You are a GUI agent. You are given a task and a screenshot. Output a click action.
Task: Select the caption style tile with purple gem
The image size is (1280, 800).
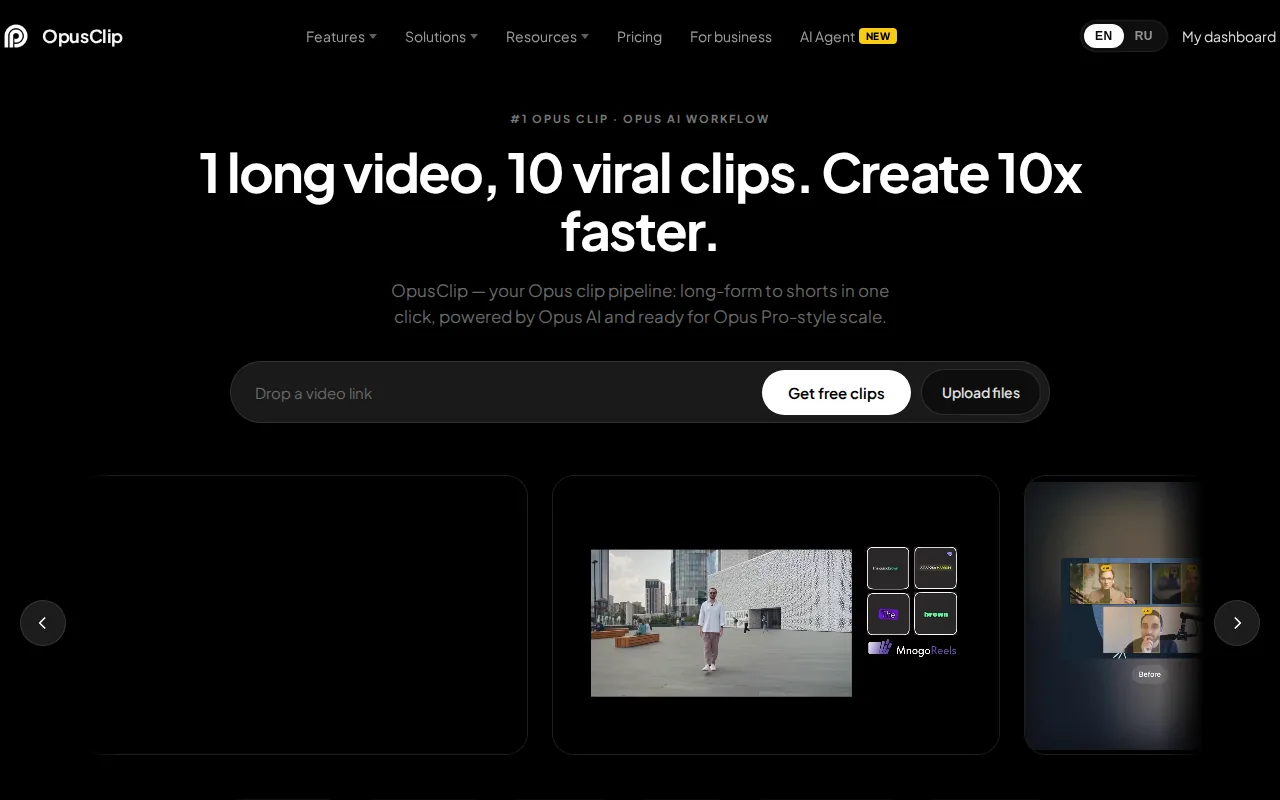(x=935, y=568)
